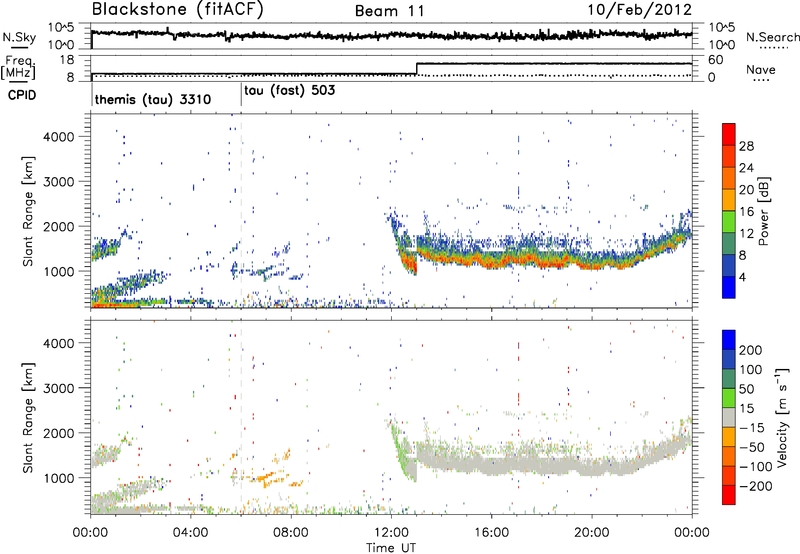Click the power panel 'Slant Range [km]' label

coord(28,211)
